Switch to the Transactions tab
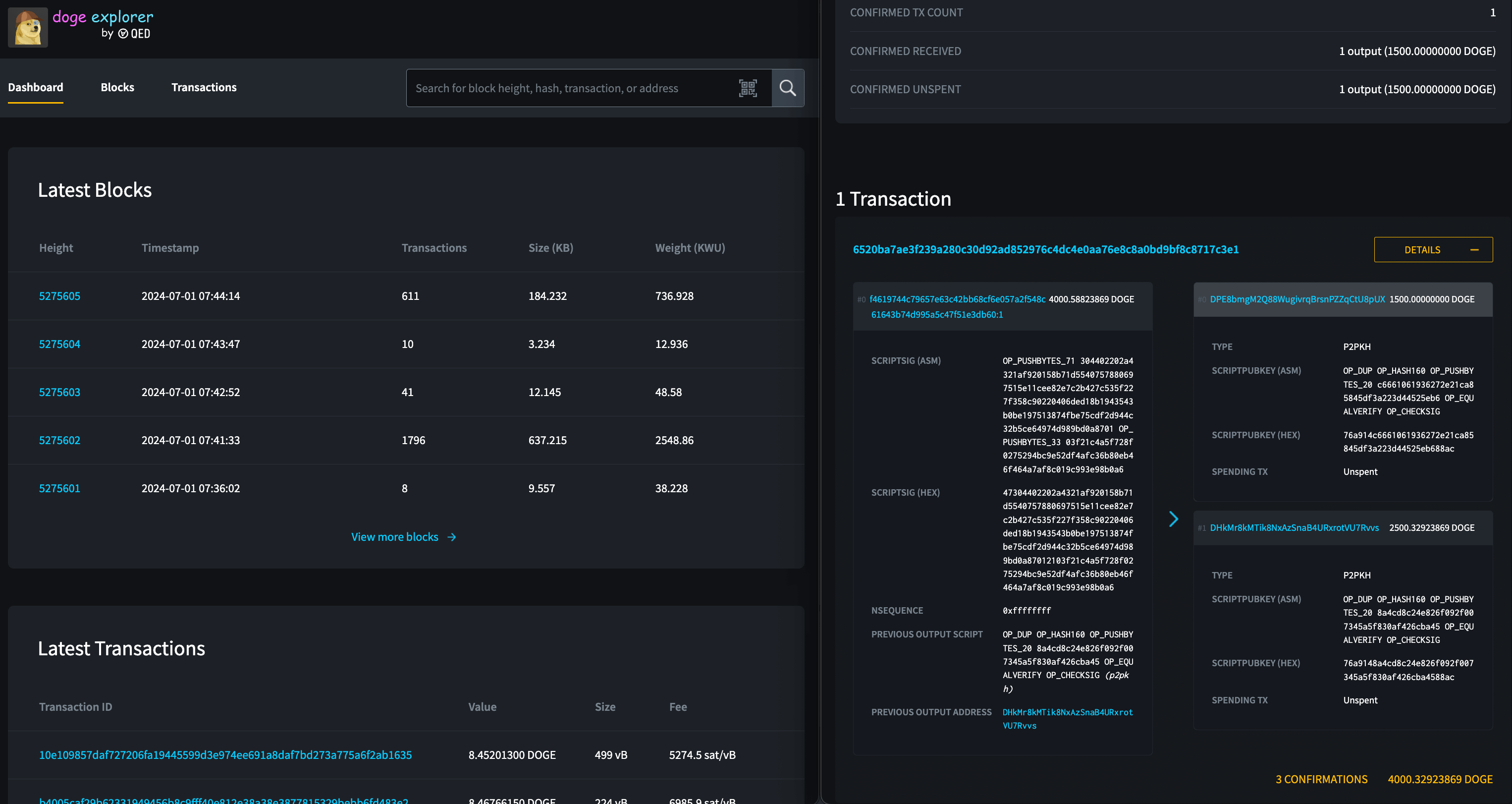1512x804 pixels. (204, 87)
